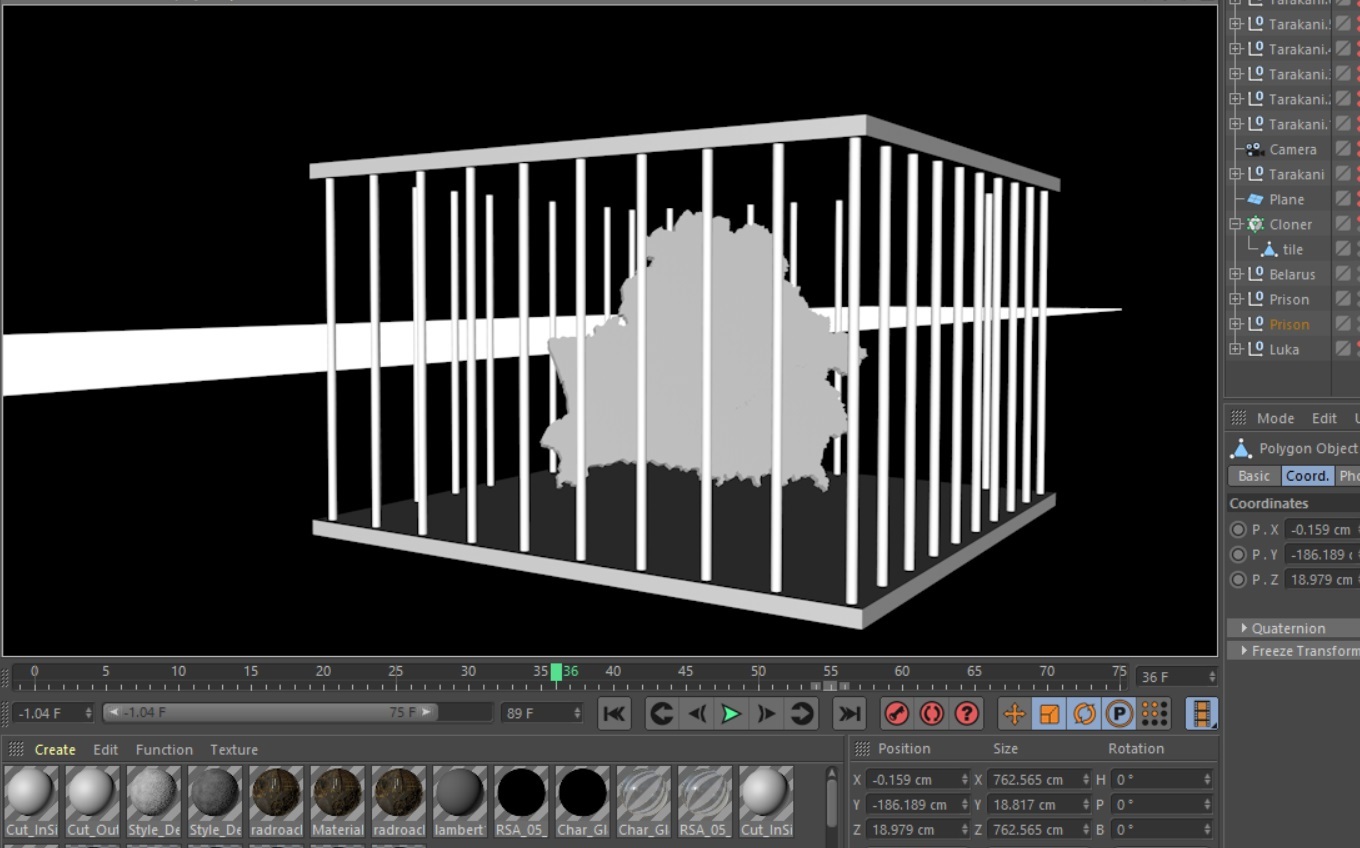Switch to the Basic tab

click(1253, 476)
